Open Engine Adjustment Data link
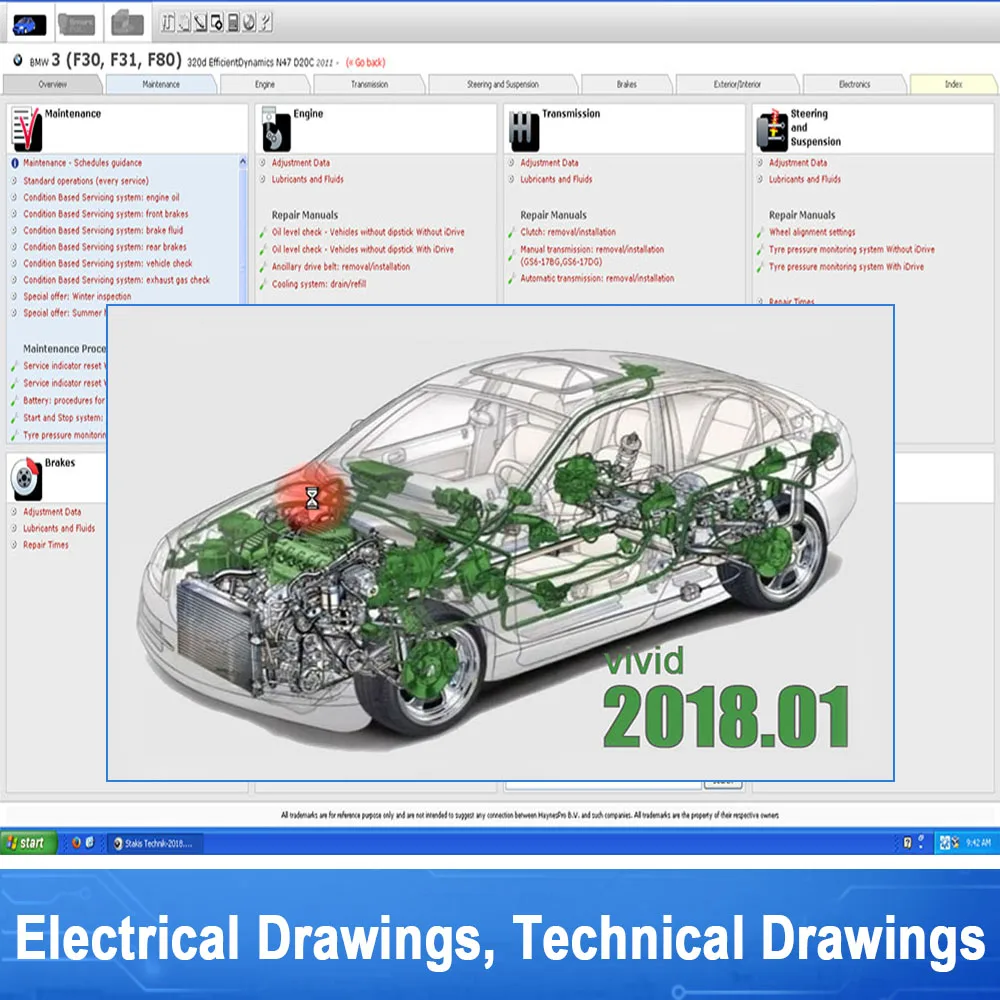The height and width of the screenshot is (1000, 1000). [x=301, y=163]
